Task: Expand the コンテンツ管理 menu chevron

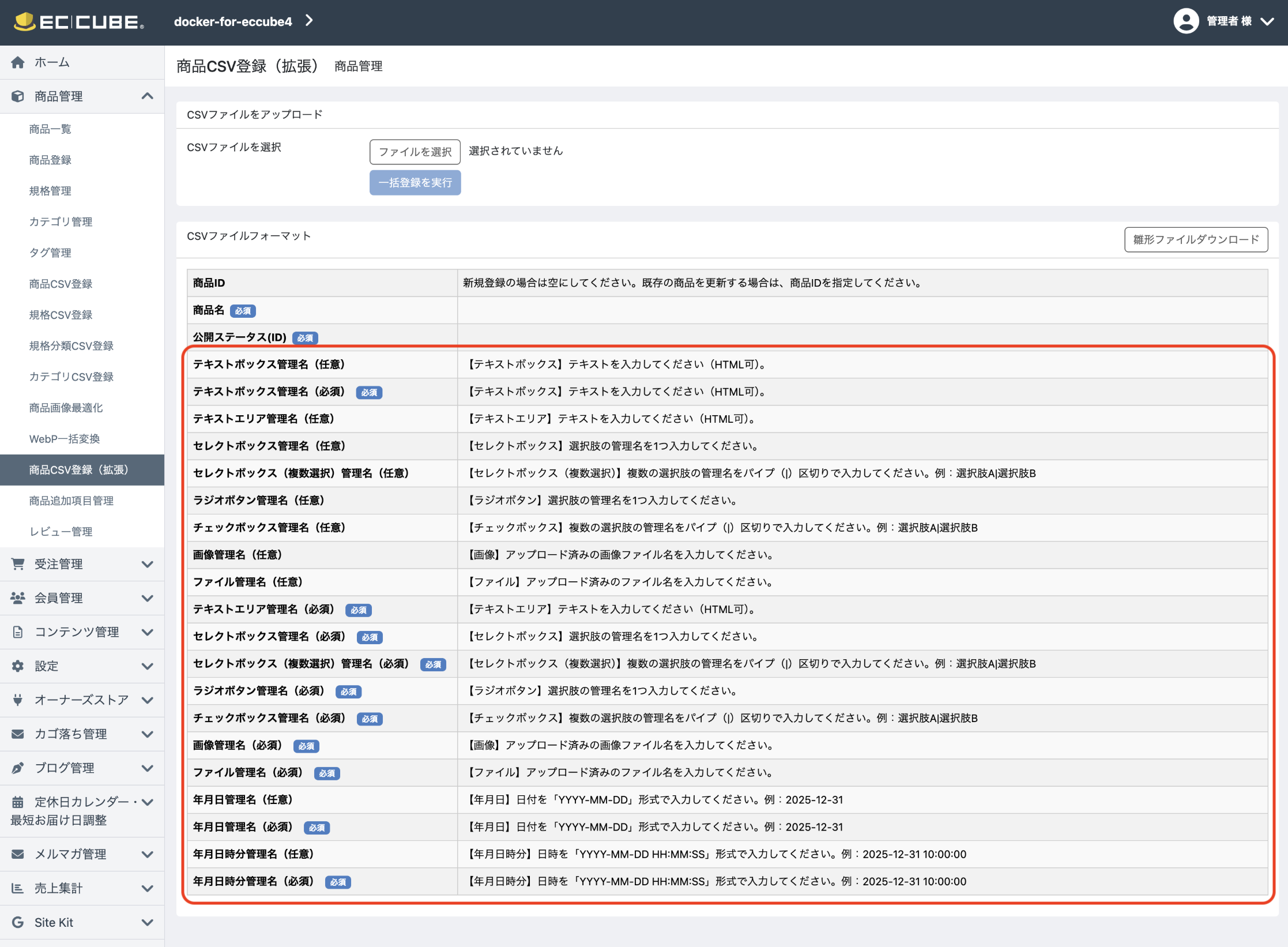Action: pyautogui.click(x=148, y=632)
